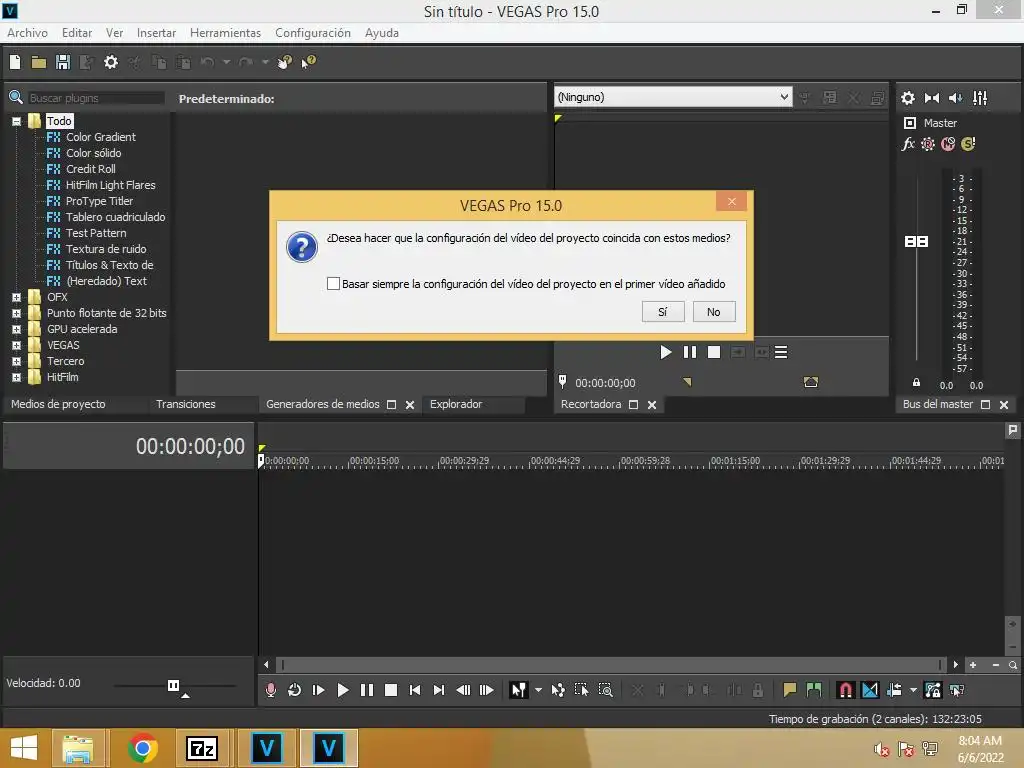The width and height of the screenshot is (1024, 768).
Task: Open the Color Gradient generator
Action: pos(101,137)
